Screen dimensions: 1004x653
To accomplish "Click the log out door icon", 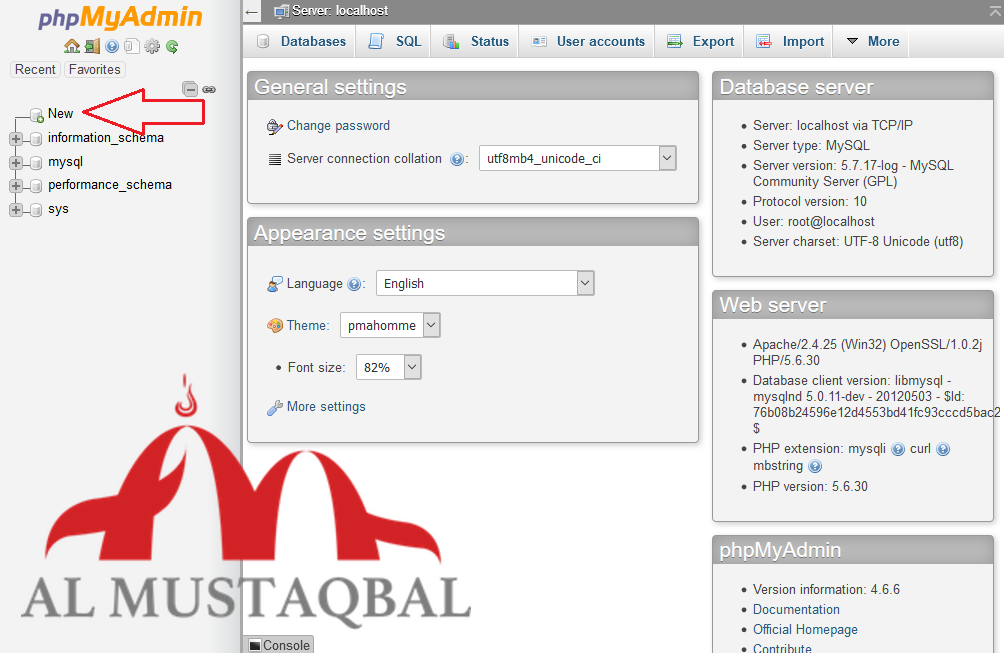I will click(92, 47).
